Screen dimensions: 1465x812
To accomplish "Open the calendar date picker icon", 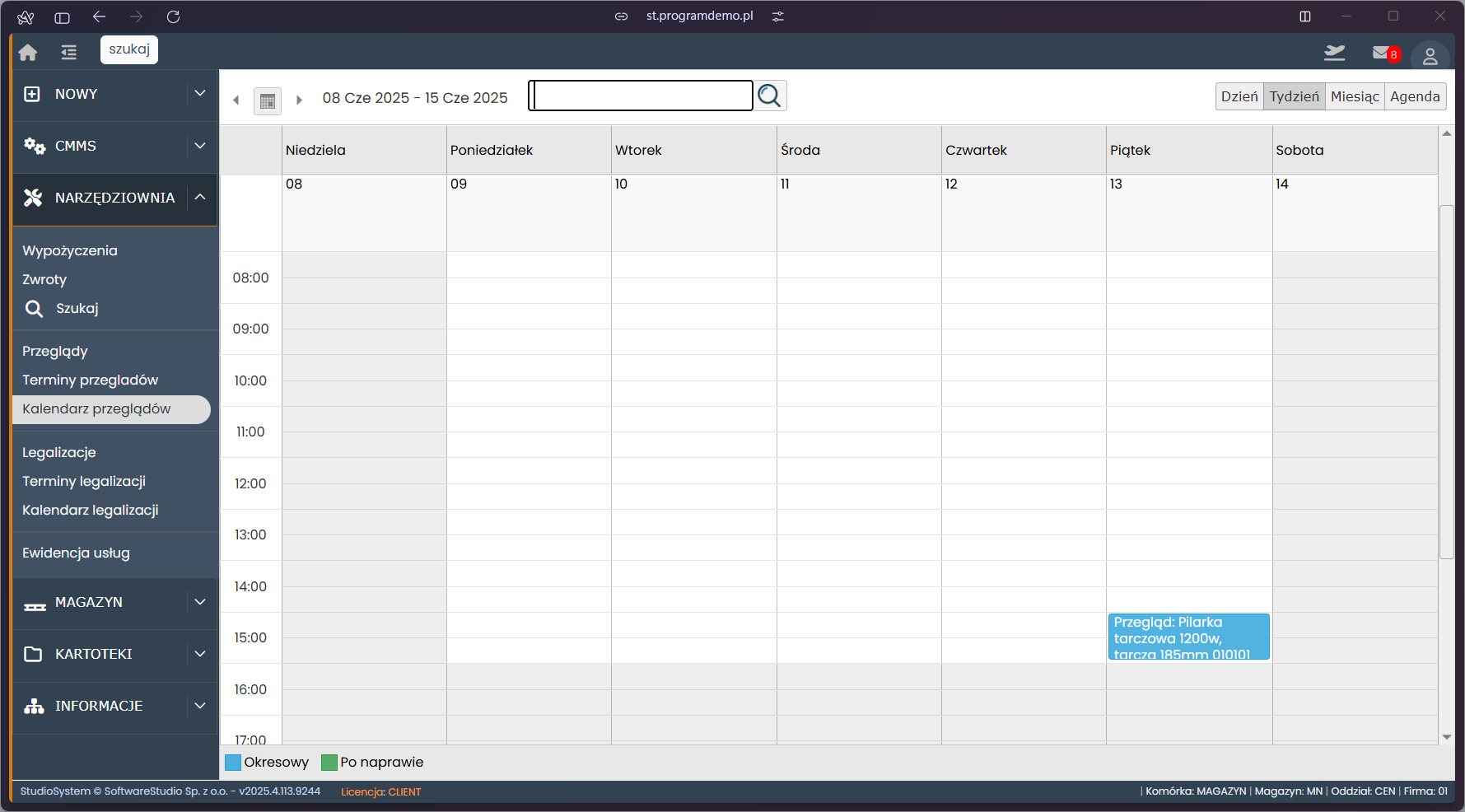I will tap(267, 100).
